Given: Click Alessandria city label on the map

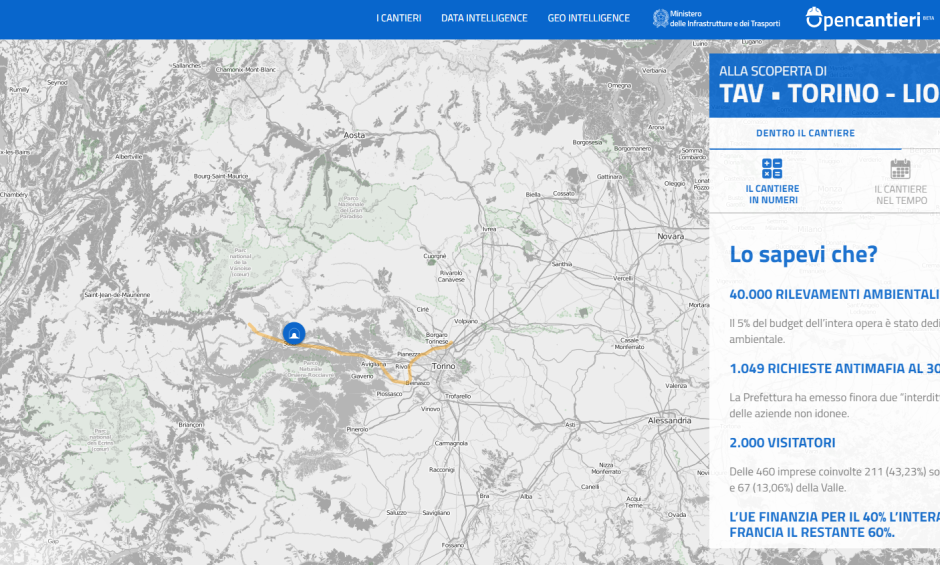Looking at the screenshot, I should [669, 421].
